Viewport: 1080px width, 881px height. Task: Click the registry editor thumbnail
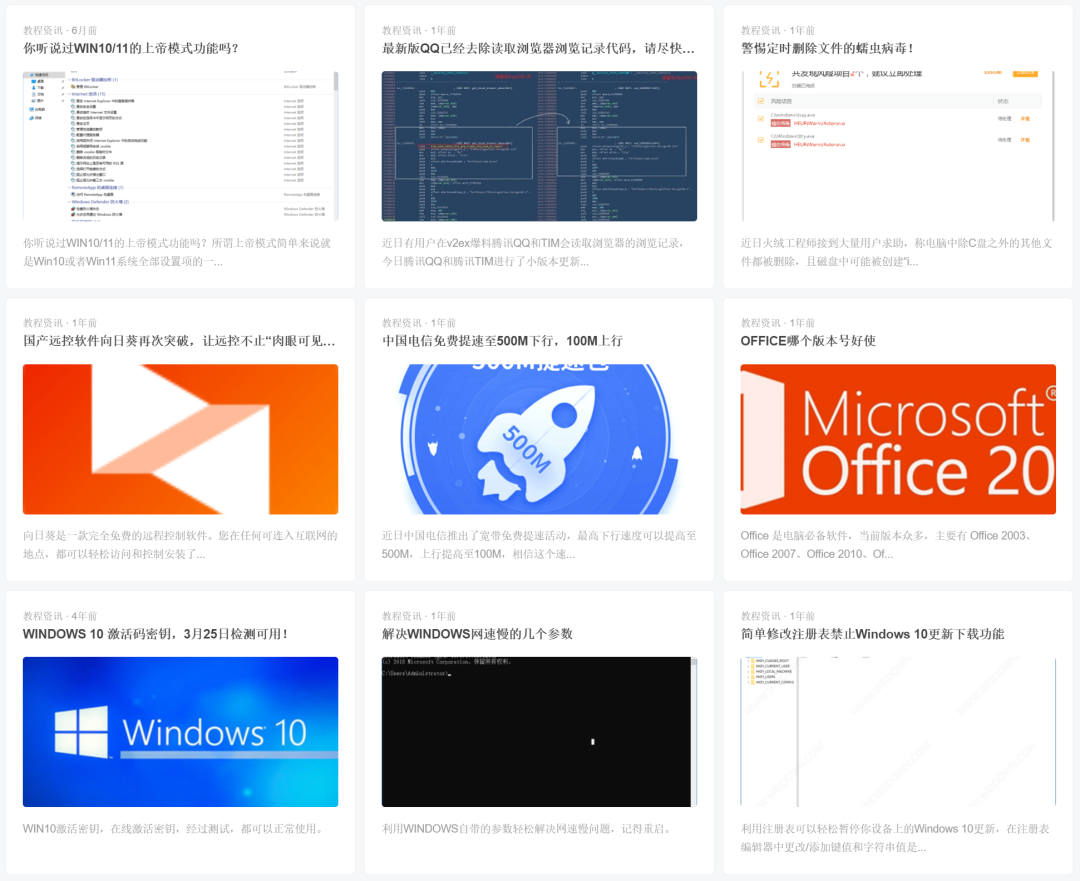tap(898, 732)
